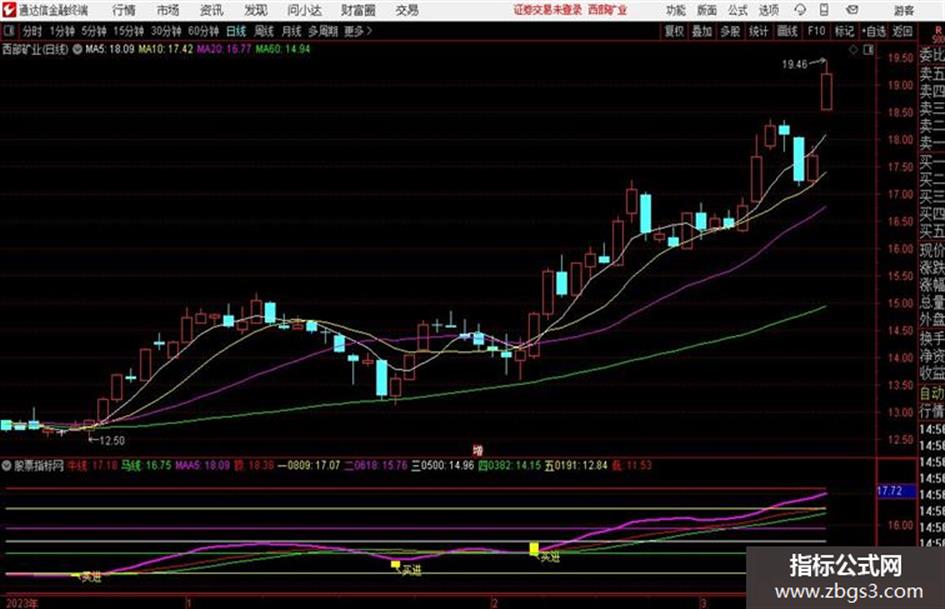This screenshot has height=609, width=945.
Task: Open F10 company info
Action: tap(816, 31)
